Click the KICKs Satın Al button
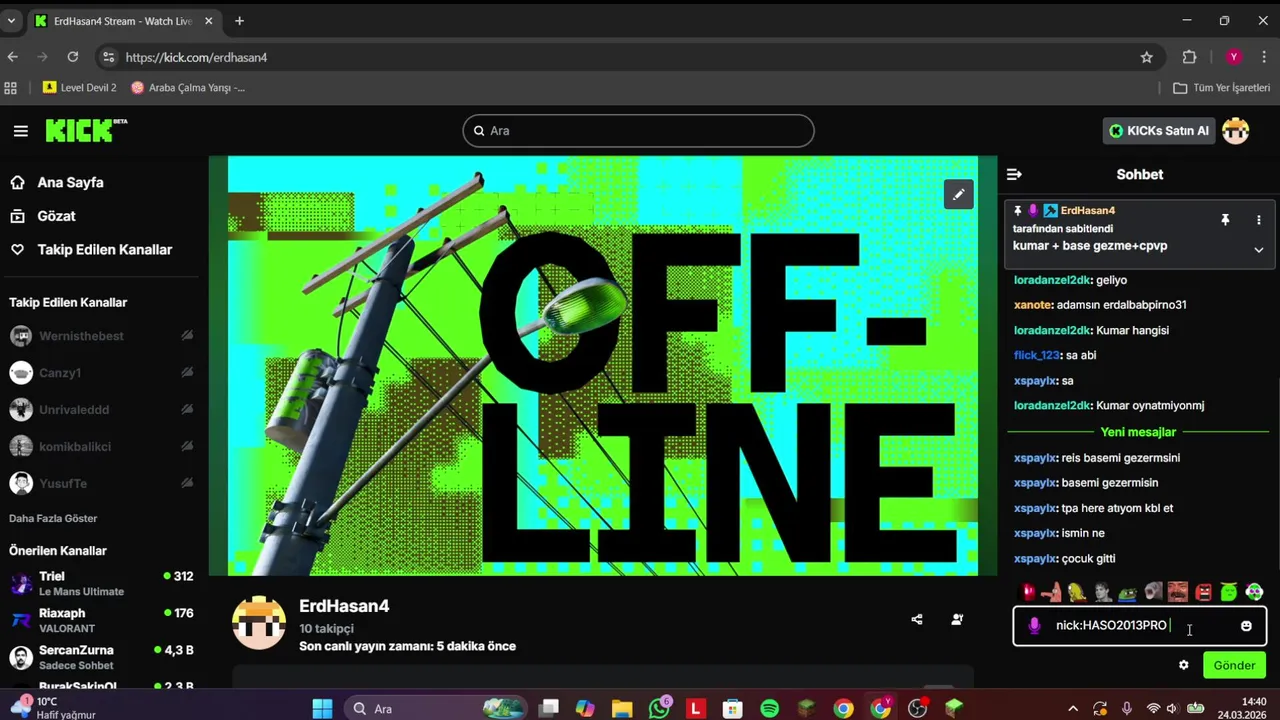Image resolution: width=1280 pixels, height=720 pixels. [x=1158, y=131]
